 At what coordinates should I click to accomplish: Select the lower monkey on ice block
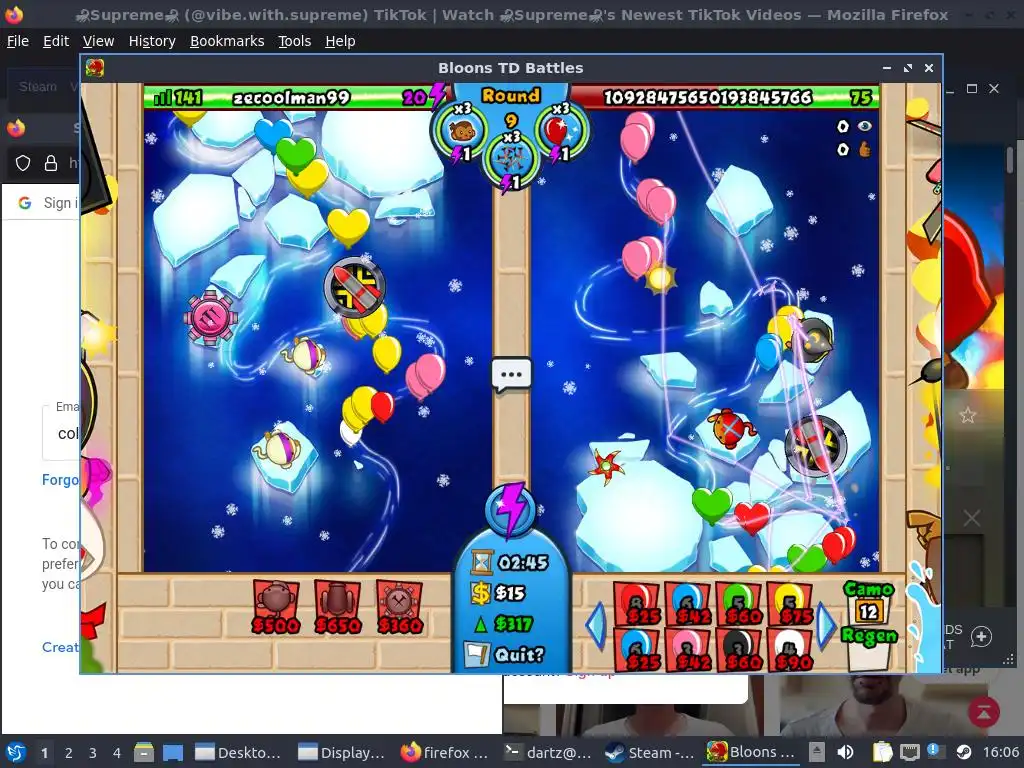tap(278, 449)
